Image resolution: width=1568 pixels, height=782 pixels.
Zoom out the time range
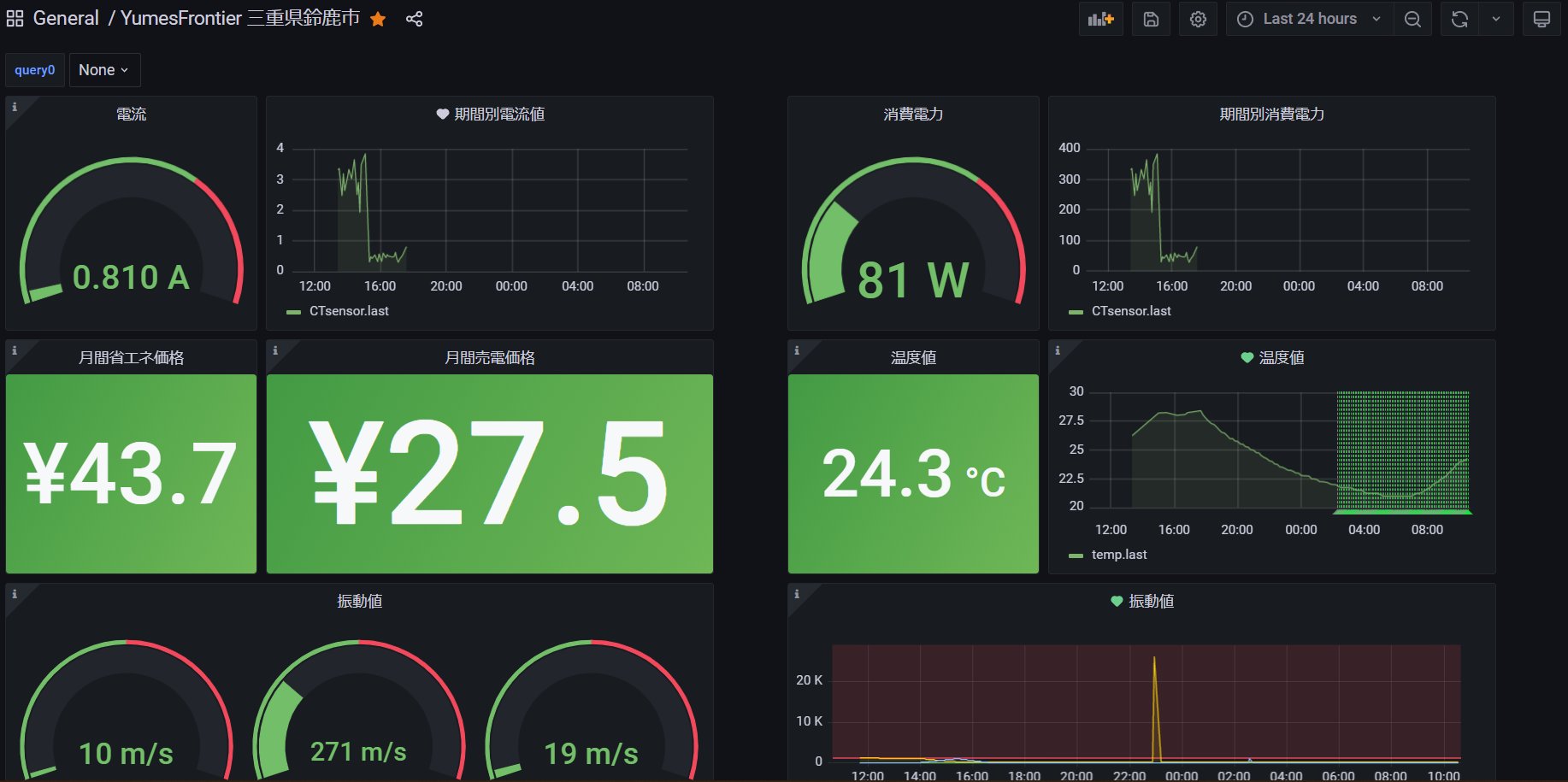click(1412, 19)
